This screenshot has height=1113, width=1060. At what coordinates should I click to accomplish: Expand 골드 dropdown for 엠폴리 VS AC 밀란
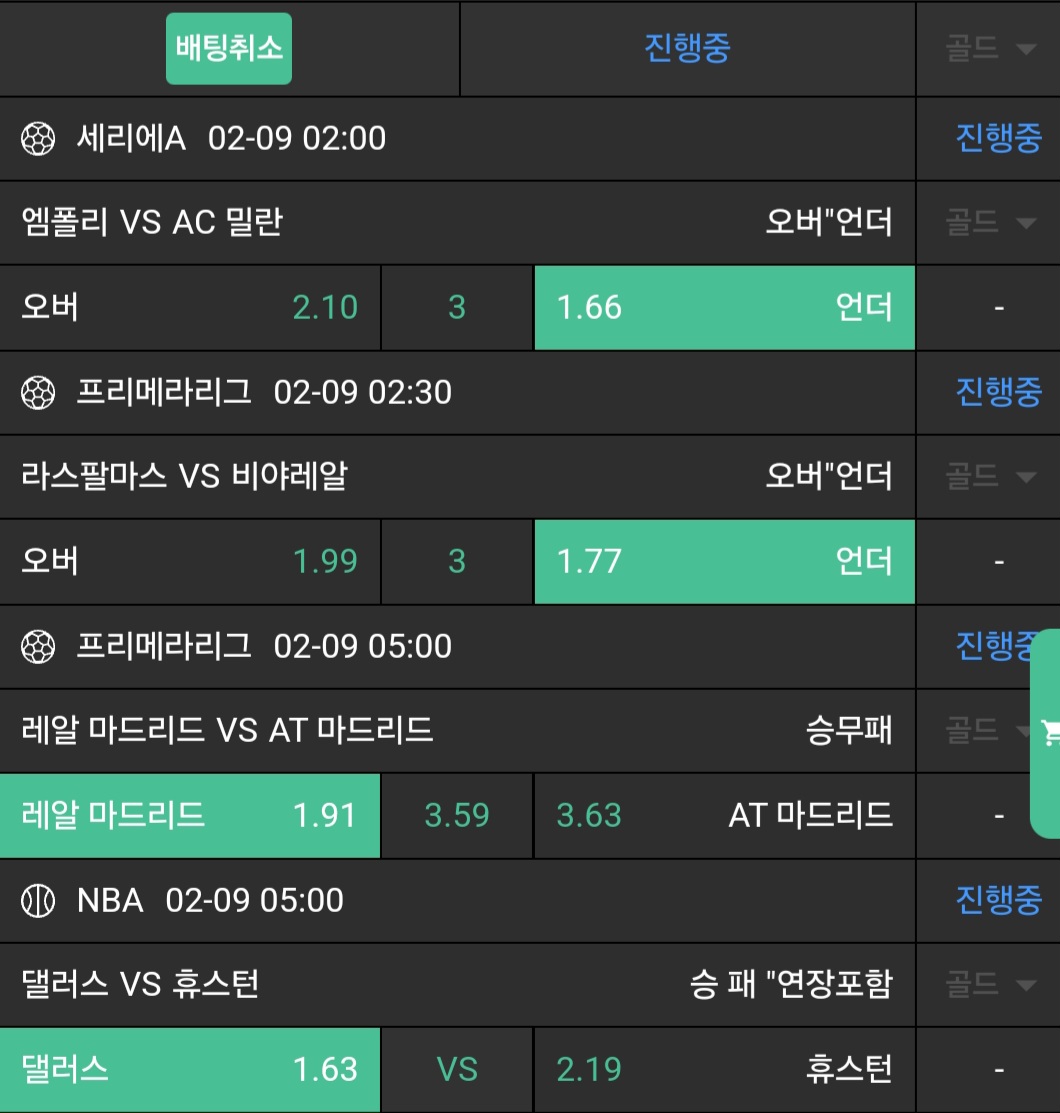988,223
